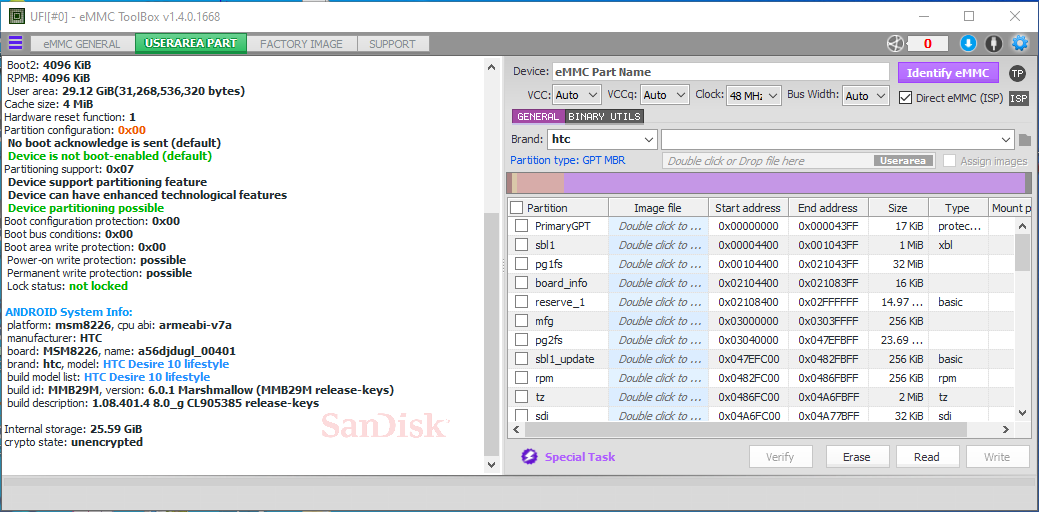
Task: Click the network globe icon
Action: click(x=895, y=44)
